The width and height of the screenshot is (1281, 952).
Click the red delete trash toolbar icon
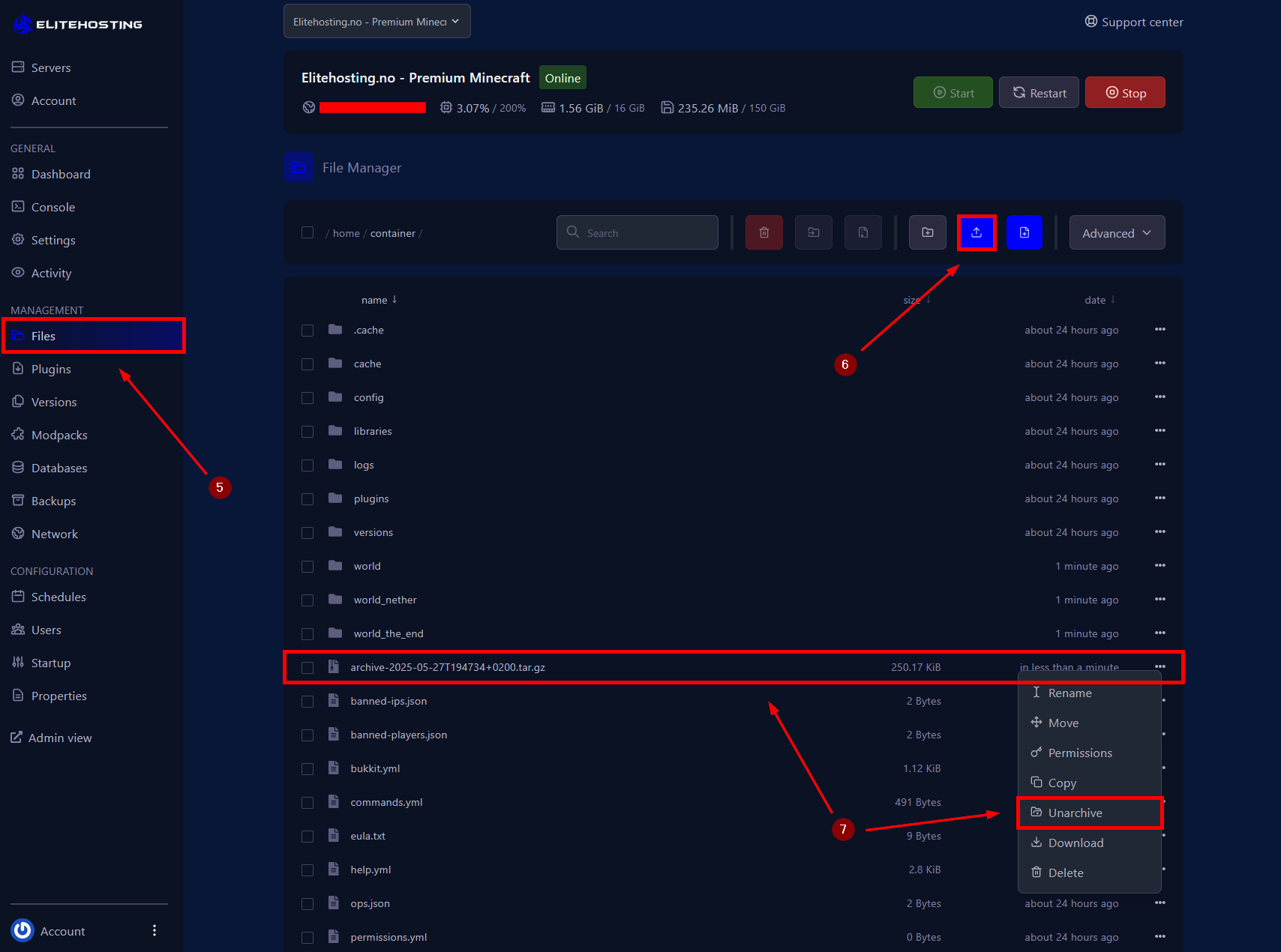[764, 232]
